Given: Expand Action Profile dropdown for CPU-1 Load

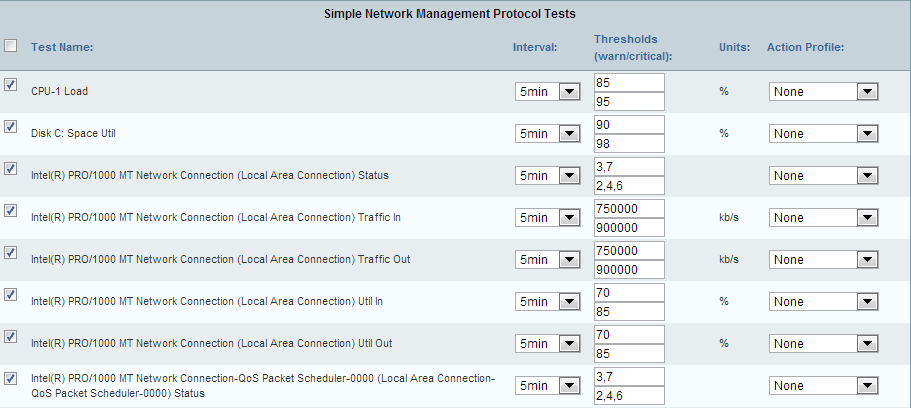Looking at the screenshot, I should pyautogui.click(x=823, y=92).
